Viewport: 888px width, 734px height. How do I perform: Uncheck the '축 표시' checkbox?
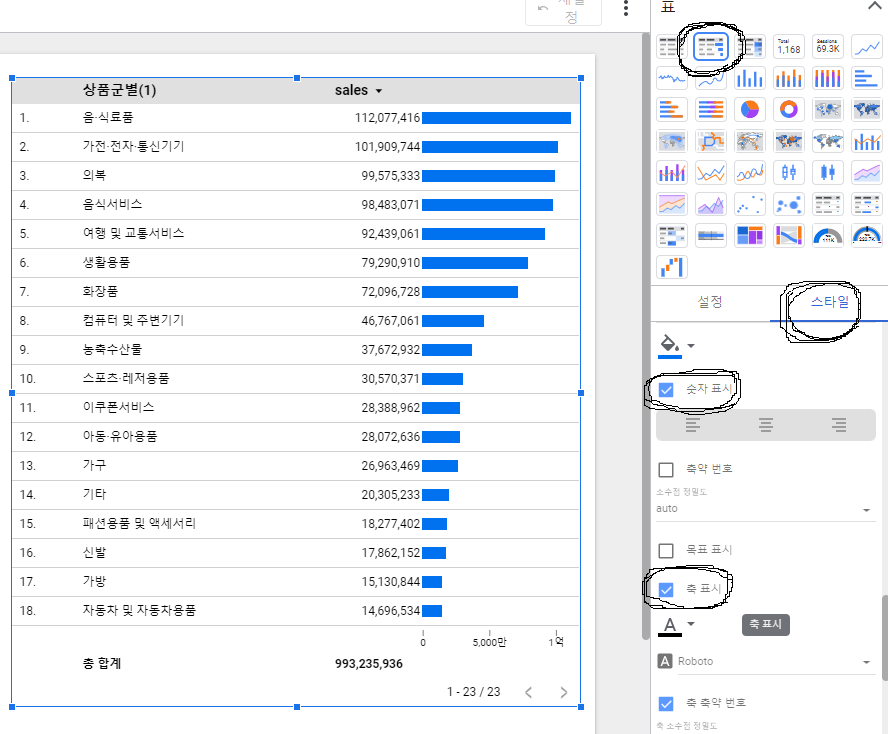(x=666, y=590)
